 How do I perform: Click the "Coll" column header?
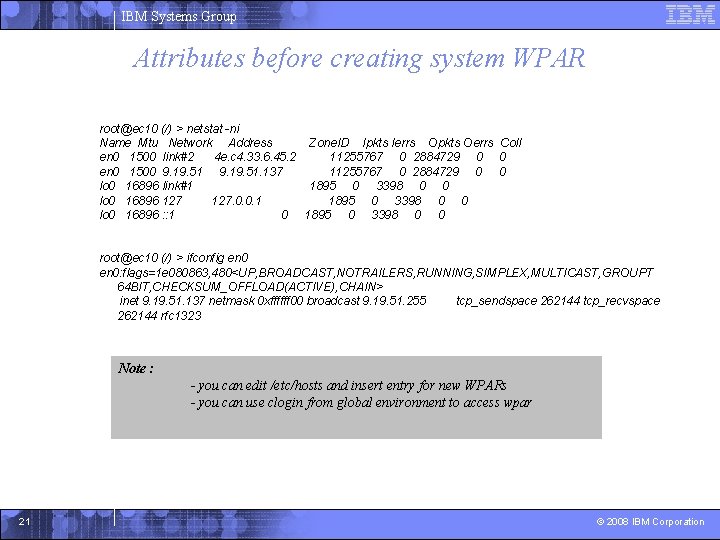[511, 143]
